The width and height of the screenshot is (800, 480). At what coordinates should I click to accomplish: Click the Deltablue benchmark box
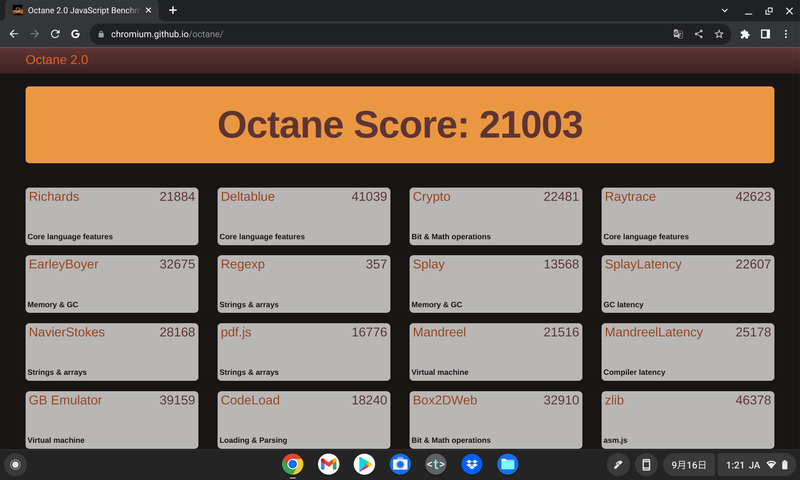(x=304, y=216)
